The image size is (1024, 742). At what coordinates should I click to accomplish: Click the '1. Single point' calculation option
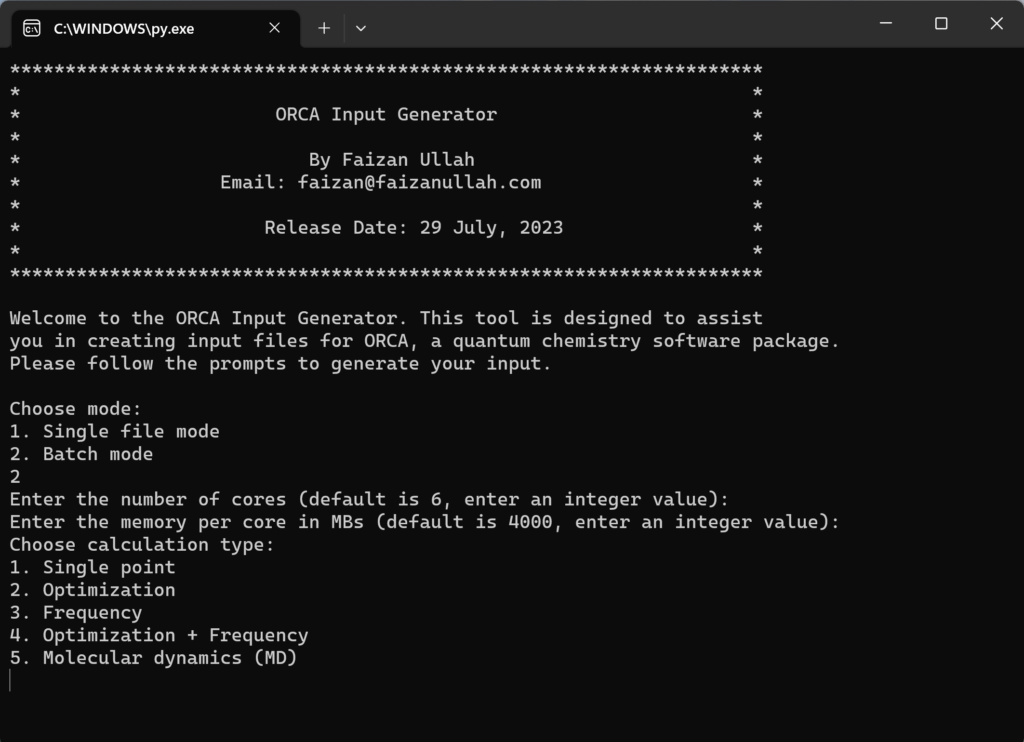pyautogui.click(x=92, y=567)
